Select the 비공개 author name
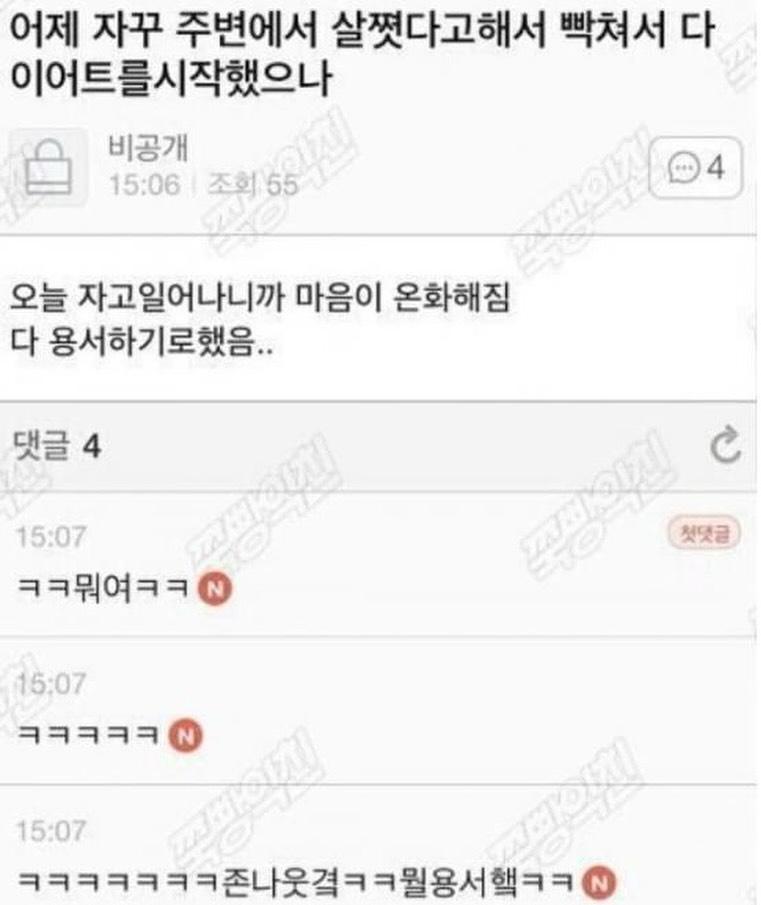761x905 pixels. click(148, 147)
